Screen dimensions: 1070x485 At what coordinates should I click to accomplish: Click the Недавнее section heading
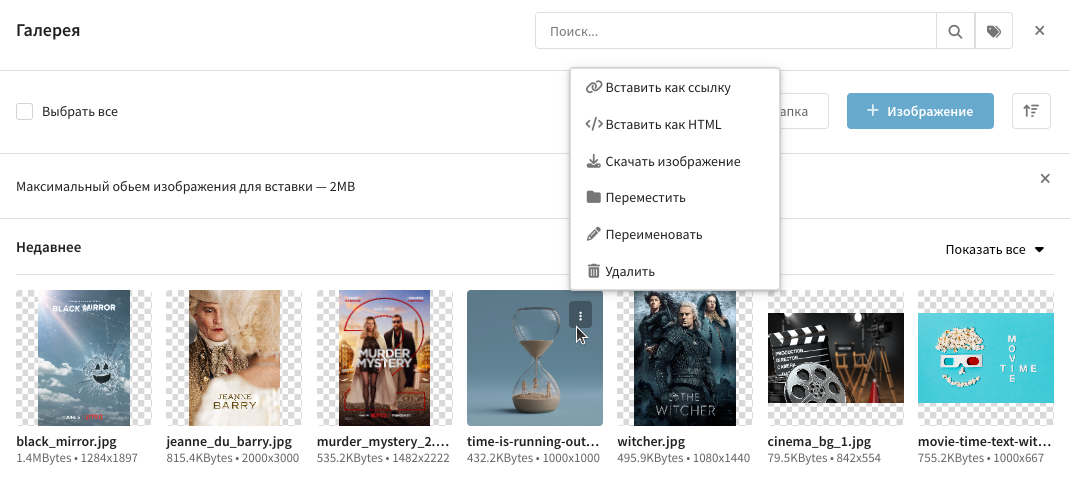(48, 247)
